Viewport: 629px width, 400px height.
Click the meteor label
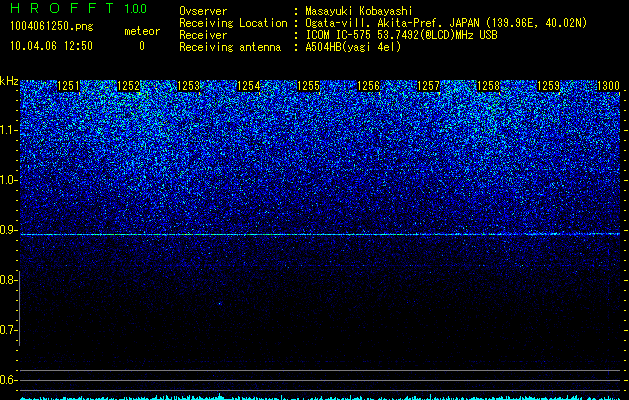142,31
